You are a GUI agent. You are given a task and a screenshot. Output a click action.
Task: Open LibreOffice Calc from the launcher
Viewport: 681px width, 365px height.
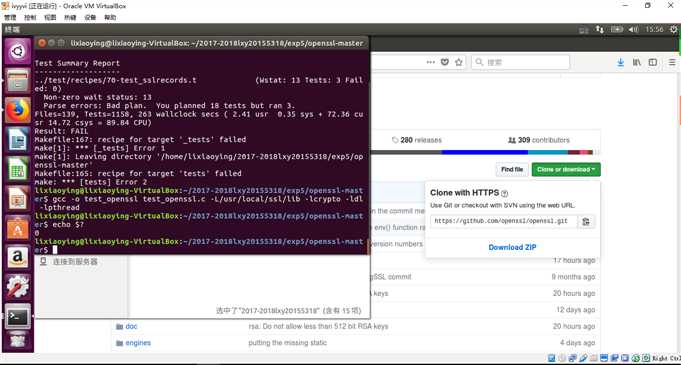[x=18, y=169]
